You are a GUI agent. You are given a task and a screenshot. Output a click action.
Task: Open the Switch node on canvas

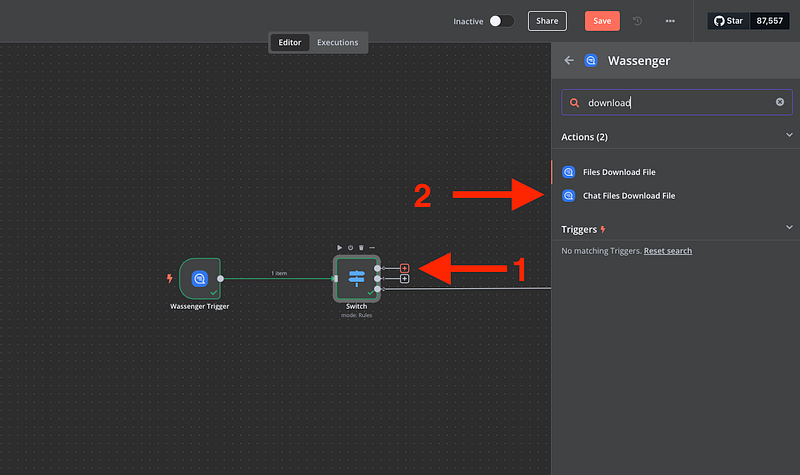pyautogui.click(x=356, y=278)
